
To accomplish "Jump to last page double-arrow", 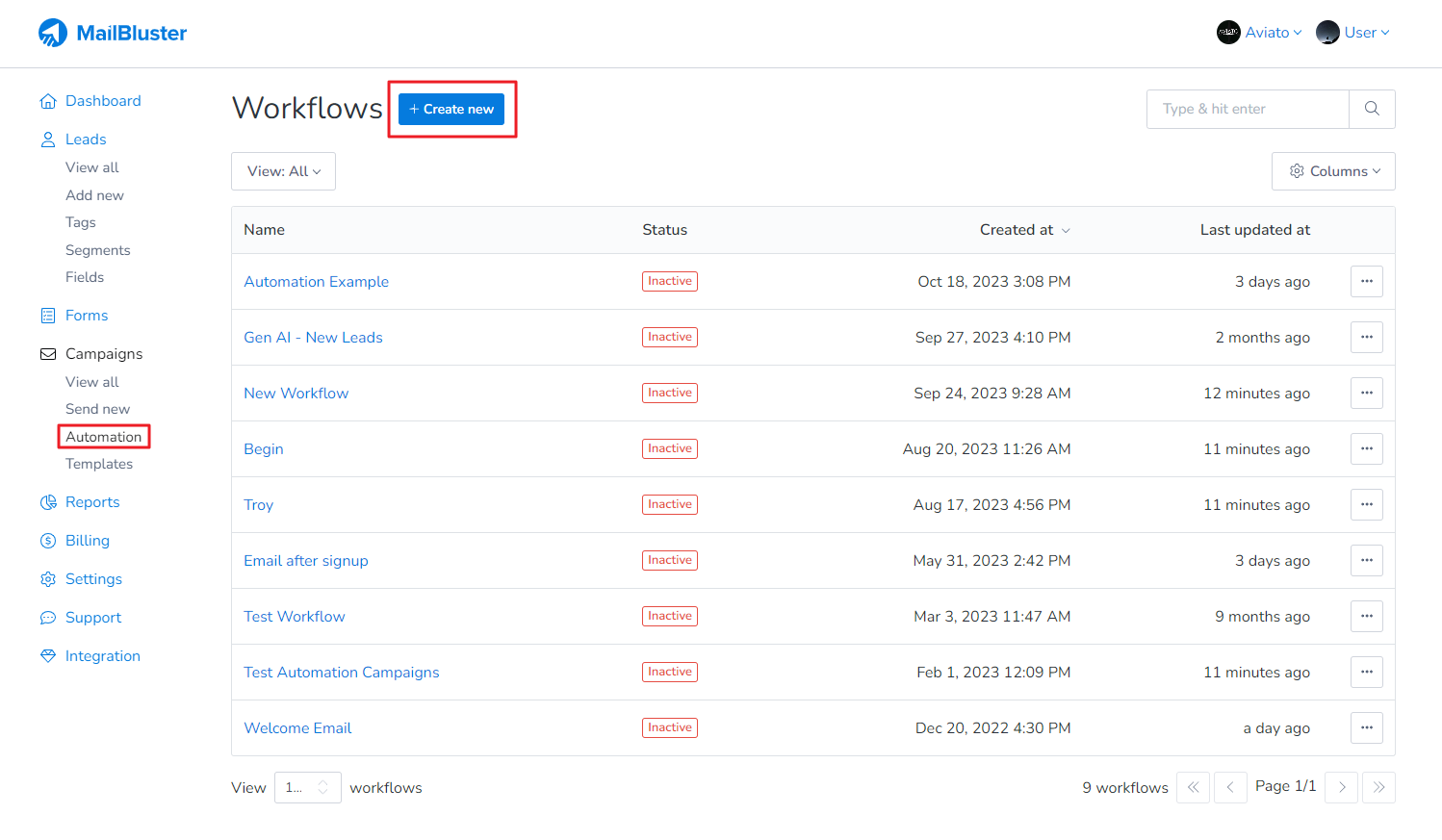I will [1378, 787].
